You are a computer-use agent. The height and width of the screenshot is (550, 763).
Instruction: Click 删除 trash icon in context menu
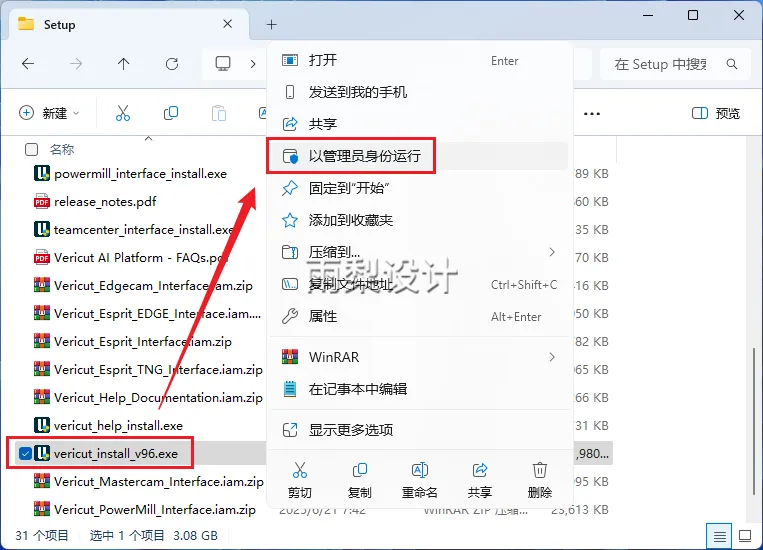(x=540, y=480)
